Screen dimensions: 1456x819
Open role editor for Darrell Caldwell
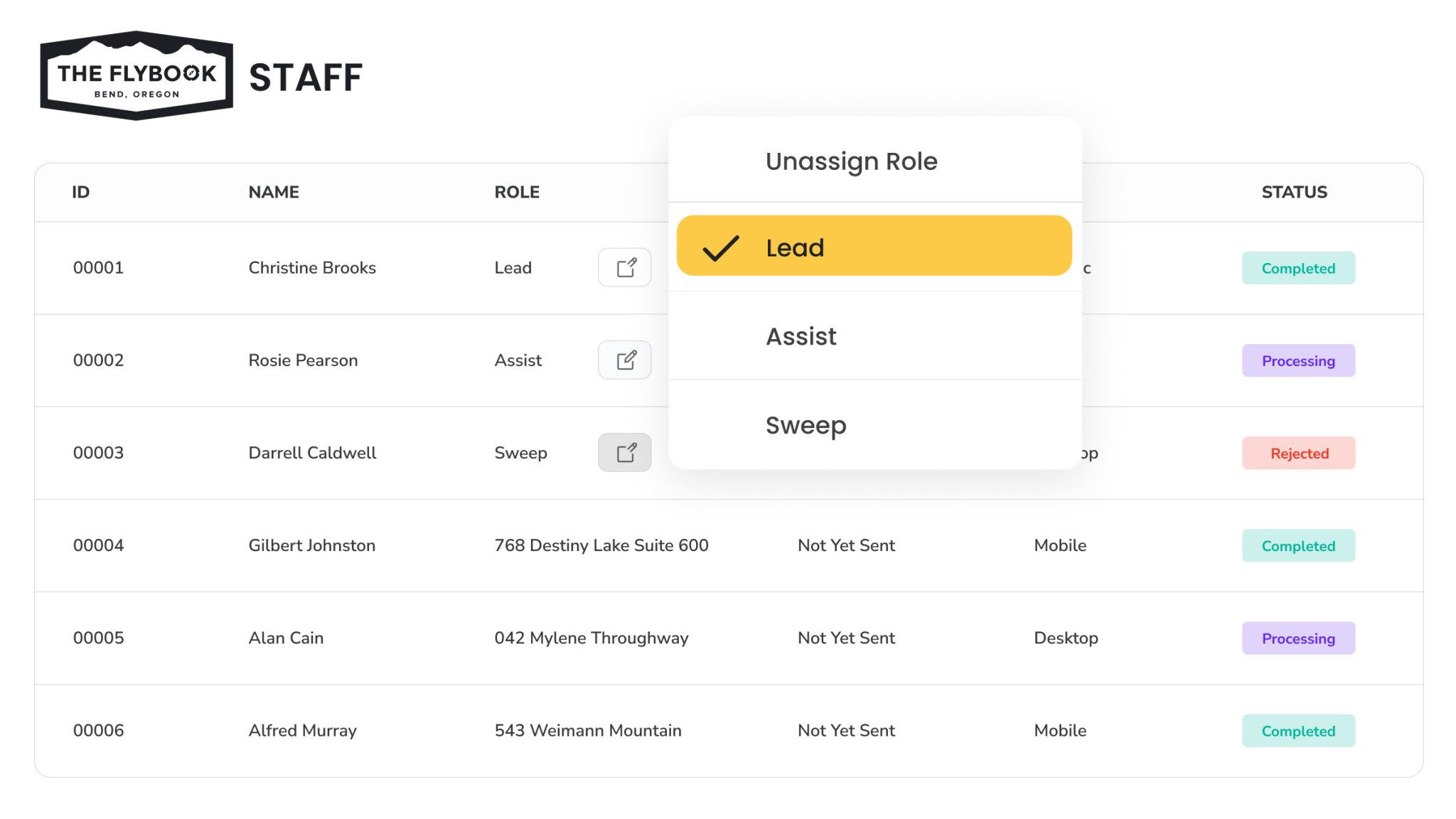point(624,452)
